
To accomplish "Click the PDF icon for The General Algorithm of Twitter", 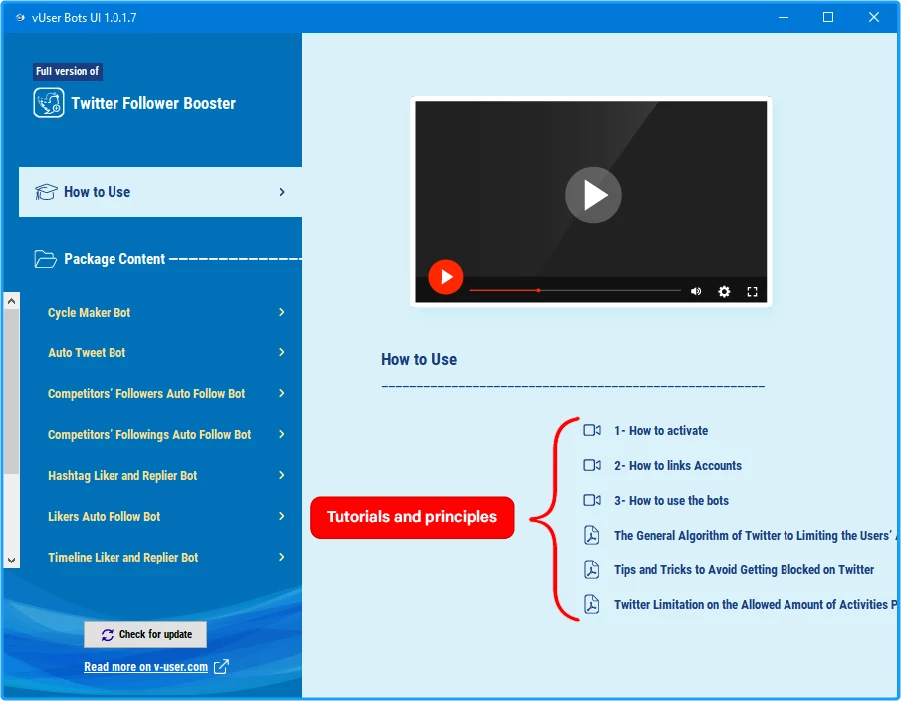I will [592, 536].
